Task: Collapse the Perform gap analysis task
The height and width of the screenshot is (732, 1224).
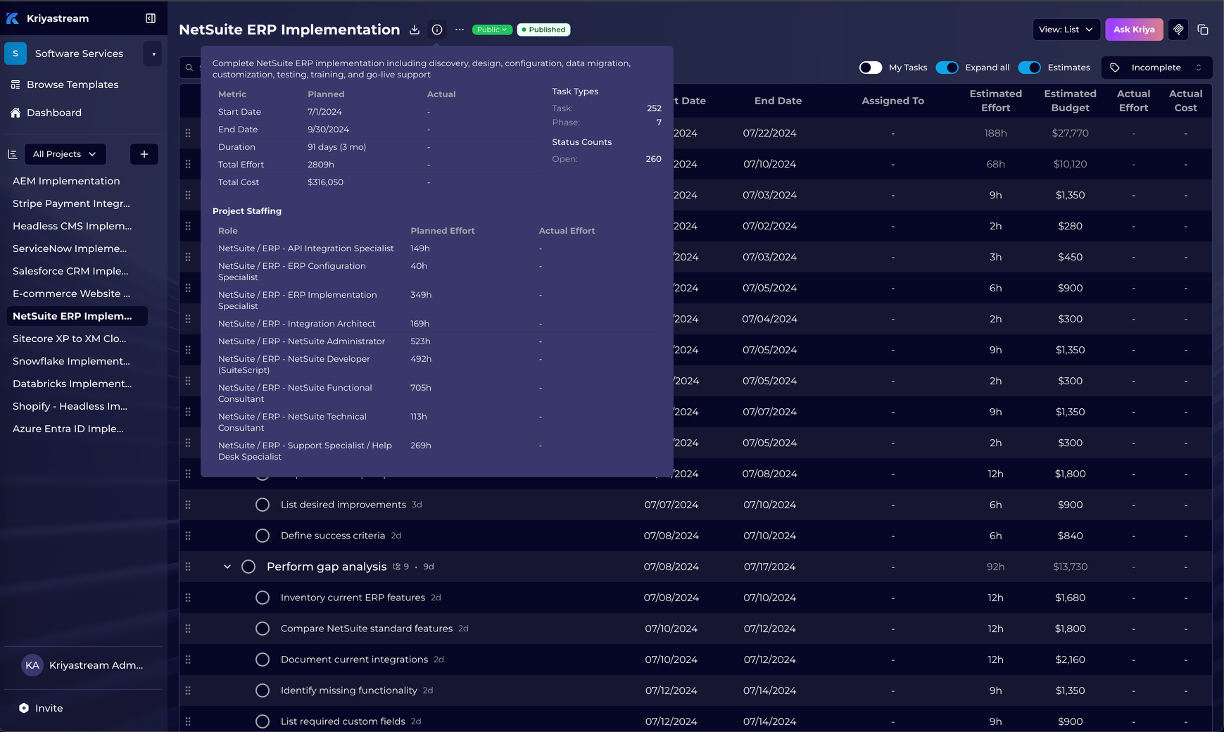Action: pos(227,566)
